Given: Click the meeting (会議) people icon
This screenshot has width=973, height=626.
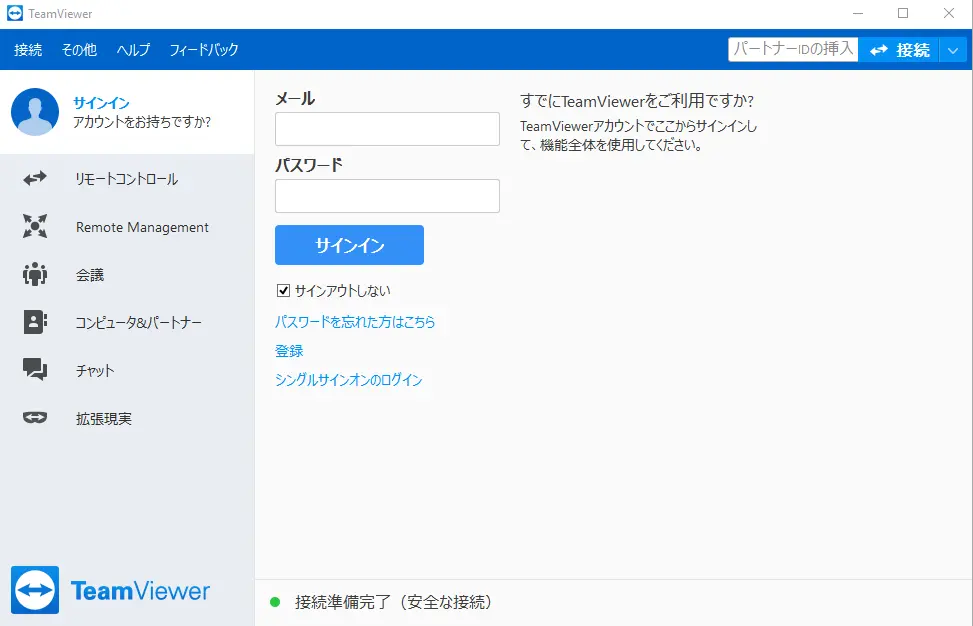Looking at the screenshot, I should tap(35, 274).
